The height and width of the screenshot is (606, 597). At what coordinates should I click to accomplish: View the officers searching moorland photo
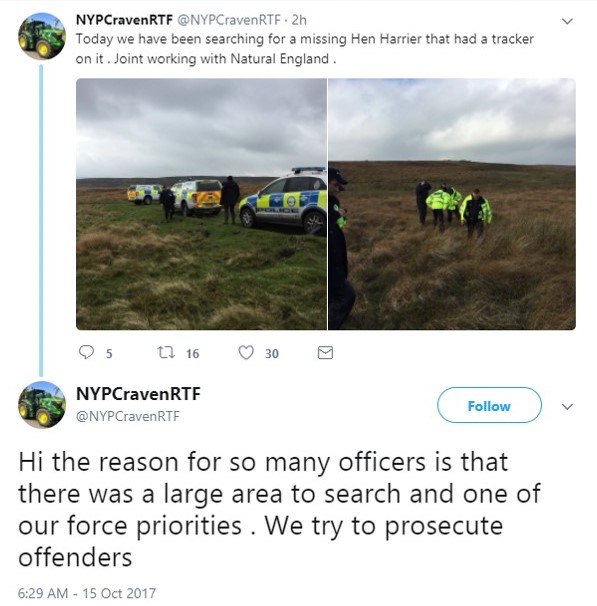452,204
